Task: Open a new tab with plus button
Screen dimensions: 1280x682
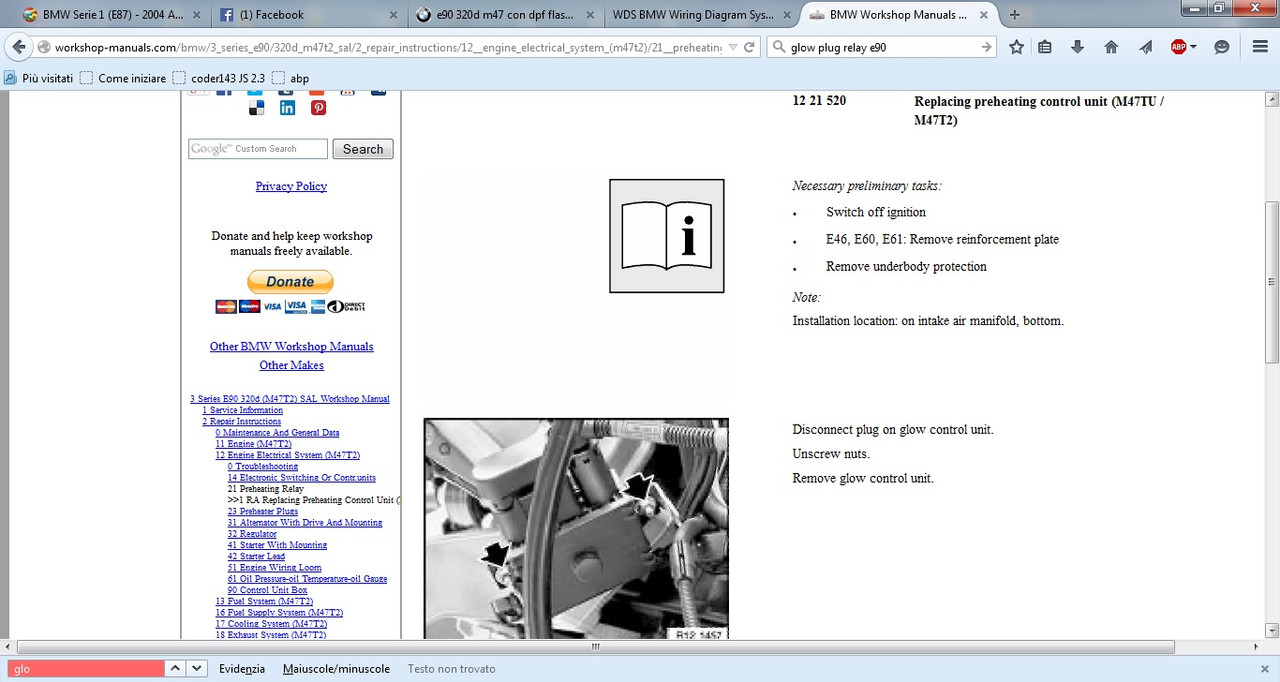Action: 1015,15
